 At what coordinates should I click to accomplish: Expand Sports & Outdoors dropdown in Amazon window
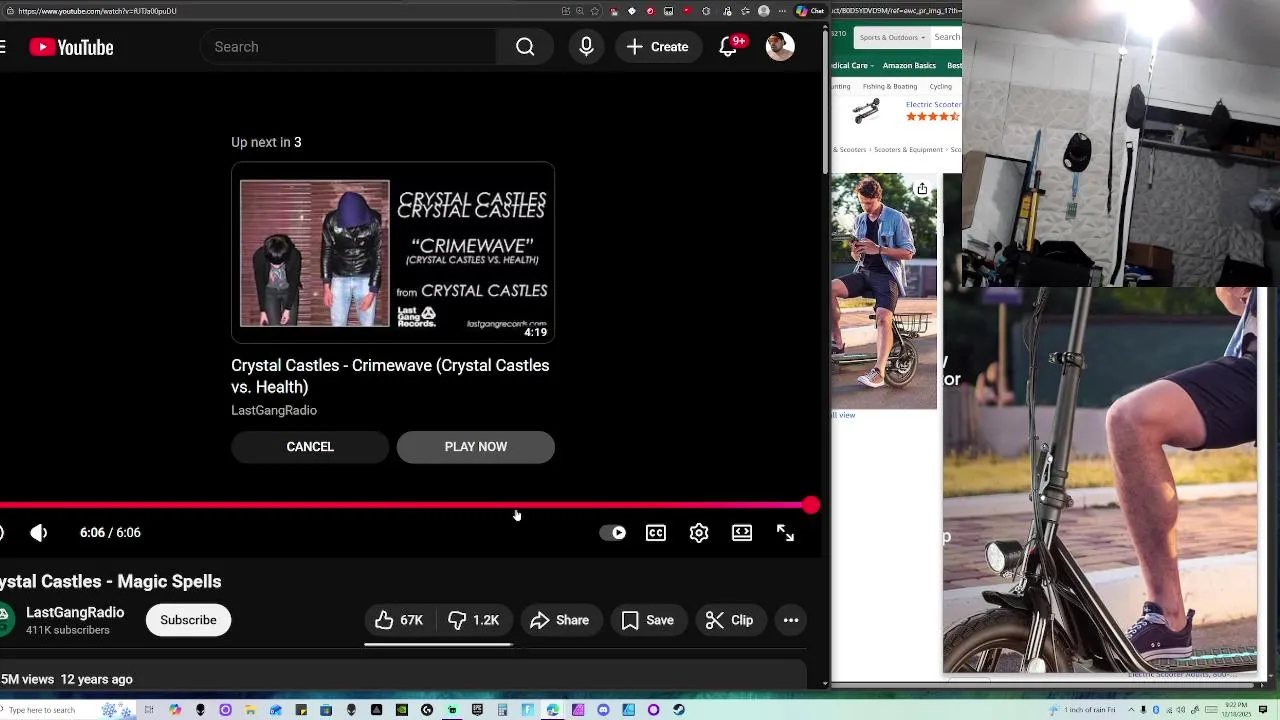coord(891,37)
